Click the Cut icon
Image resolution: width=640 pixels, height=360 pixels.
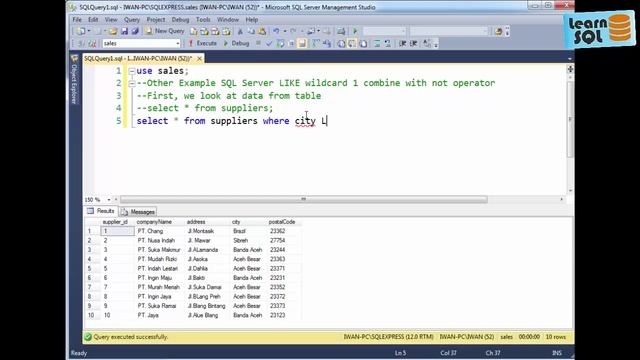pyautogui.click(x=240, y=31)
